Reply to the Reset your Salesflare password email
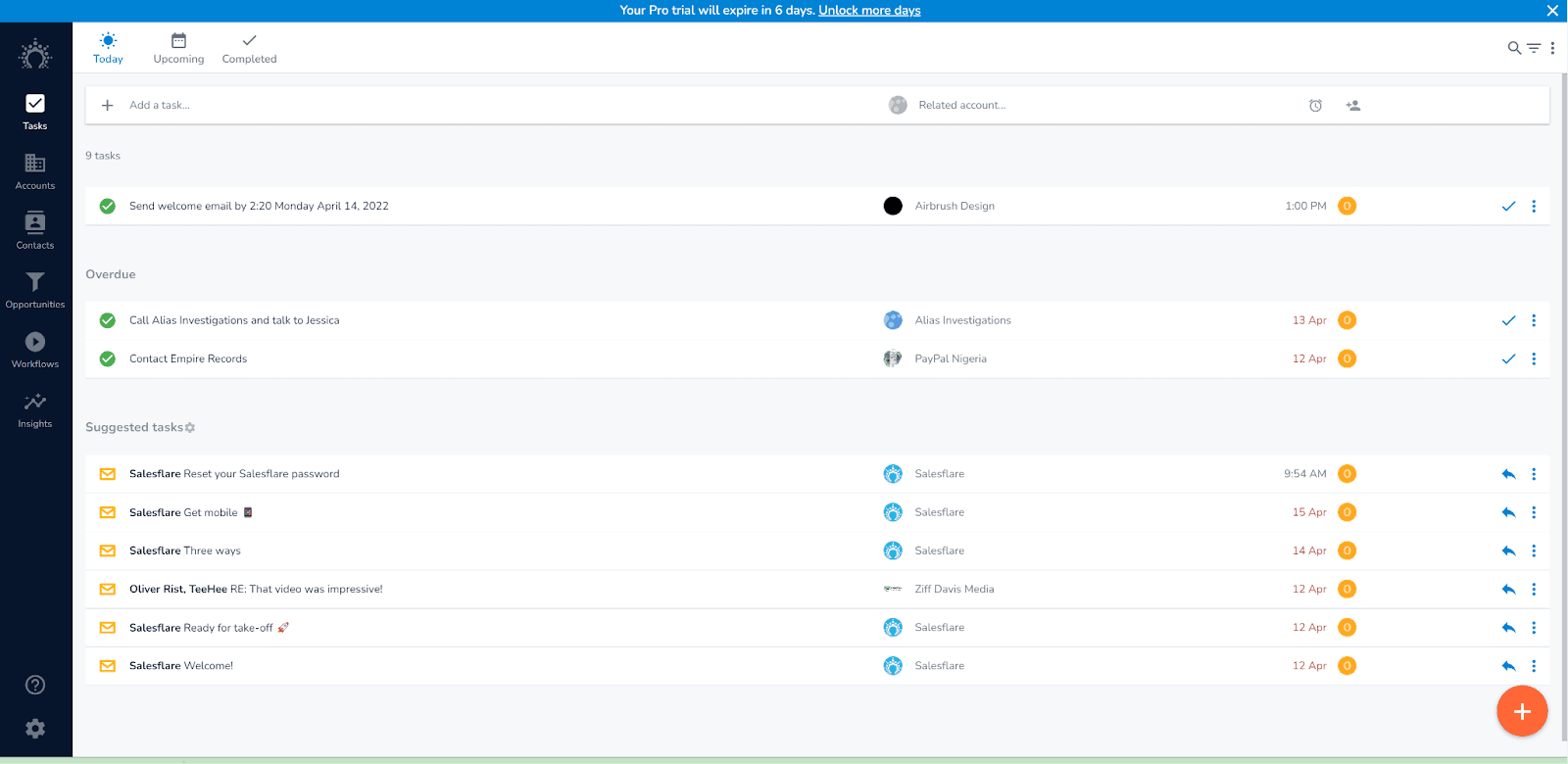This screenshot has width=1568, height=764. 1508,474
